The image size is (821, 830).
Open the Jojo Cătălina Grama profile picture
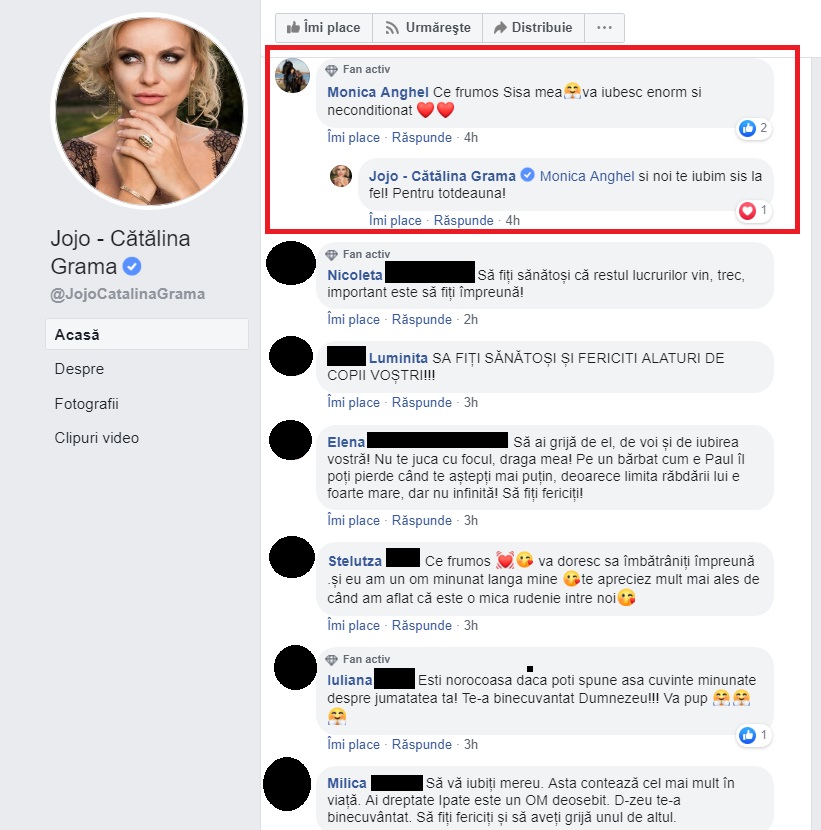[x=149, y=111]
